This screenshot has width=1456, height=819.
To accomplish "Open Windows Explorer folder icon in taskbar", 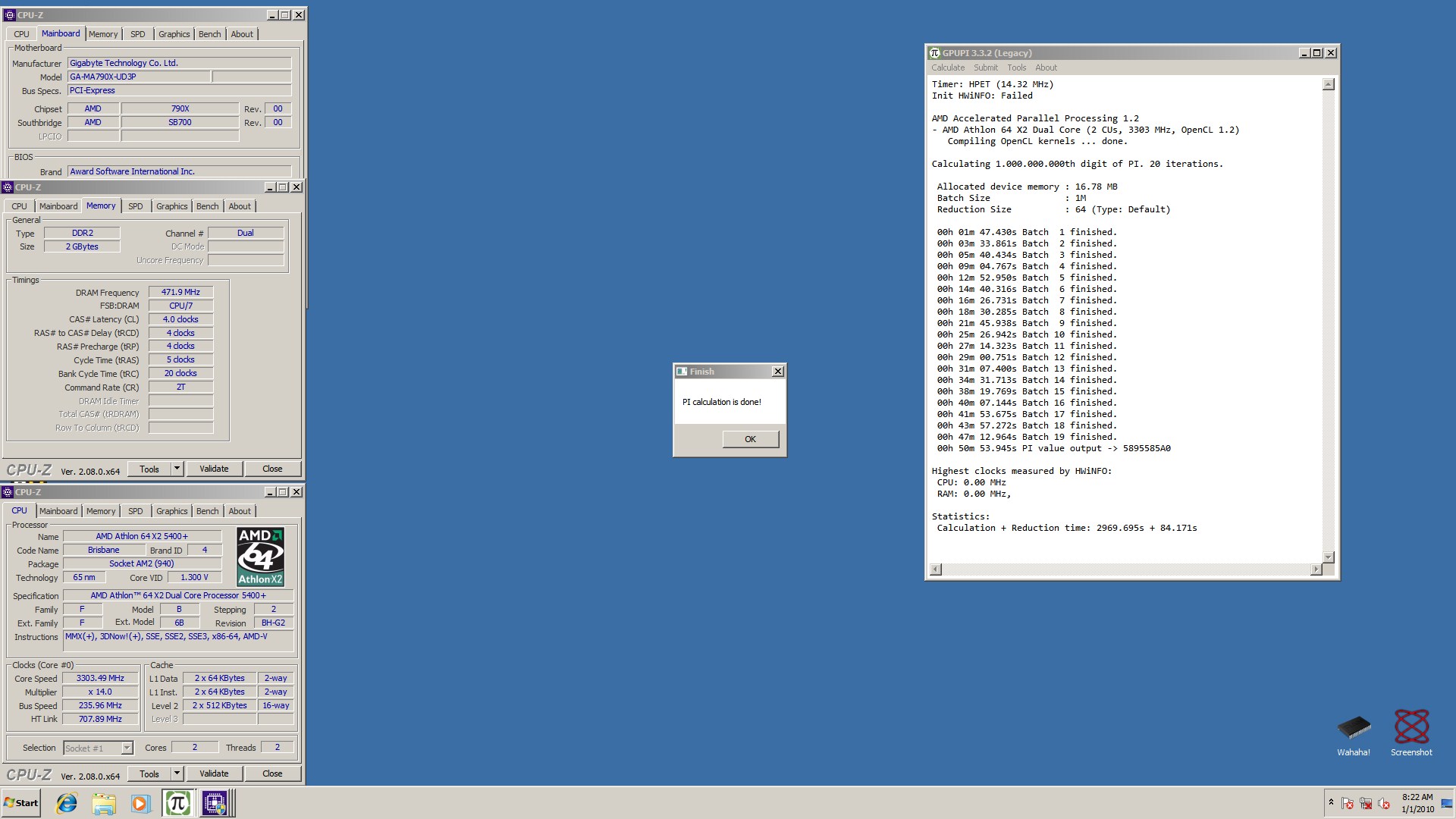I will click(x=104, y=803).
